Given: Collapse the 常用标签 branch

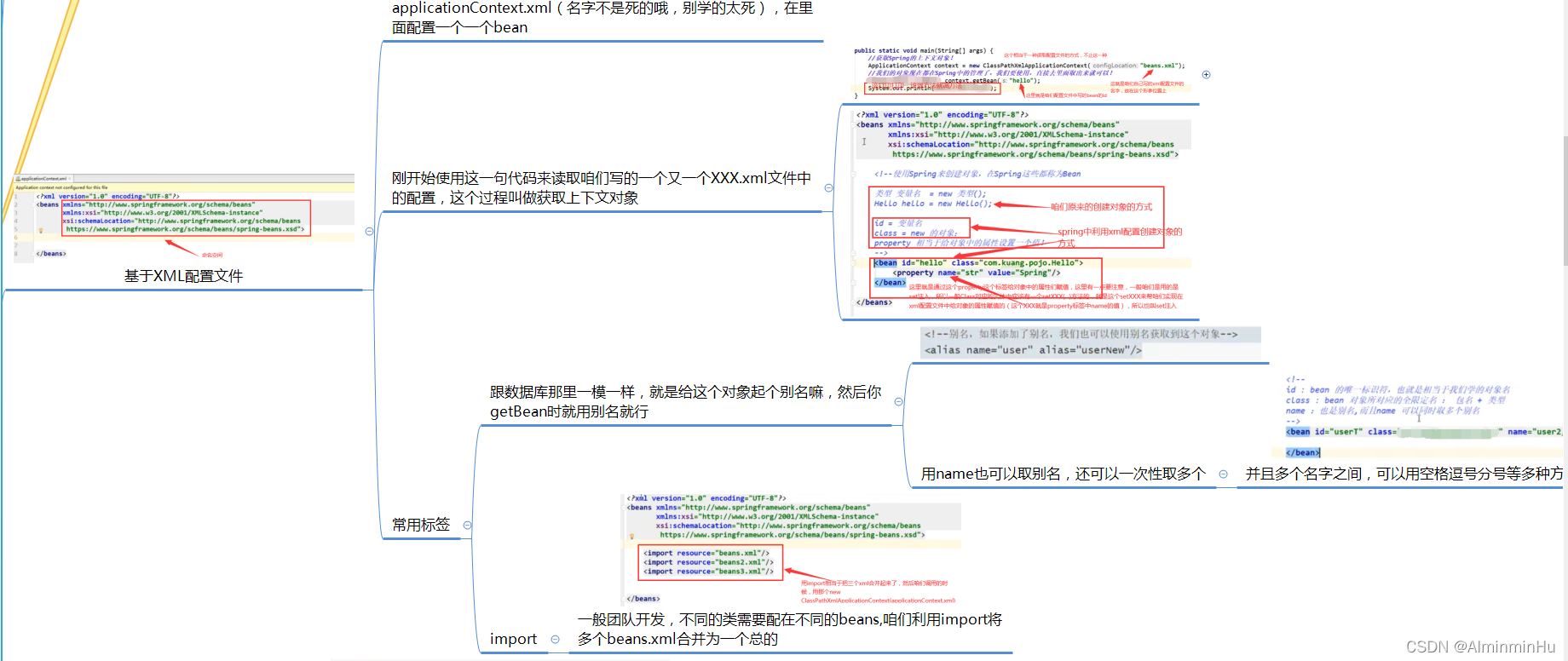Looking at the screenshot, I should (x=467, y=526).
